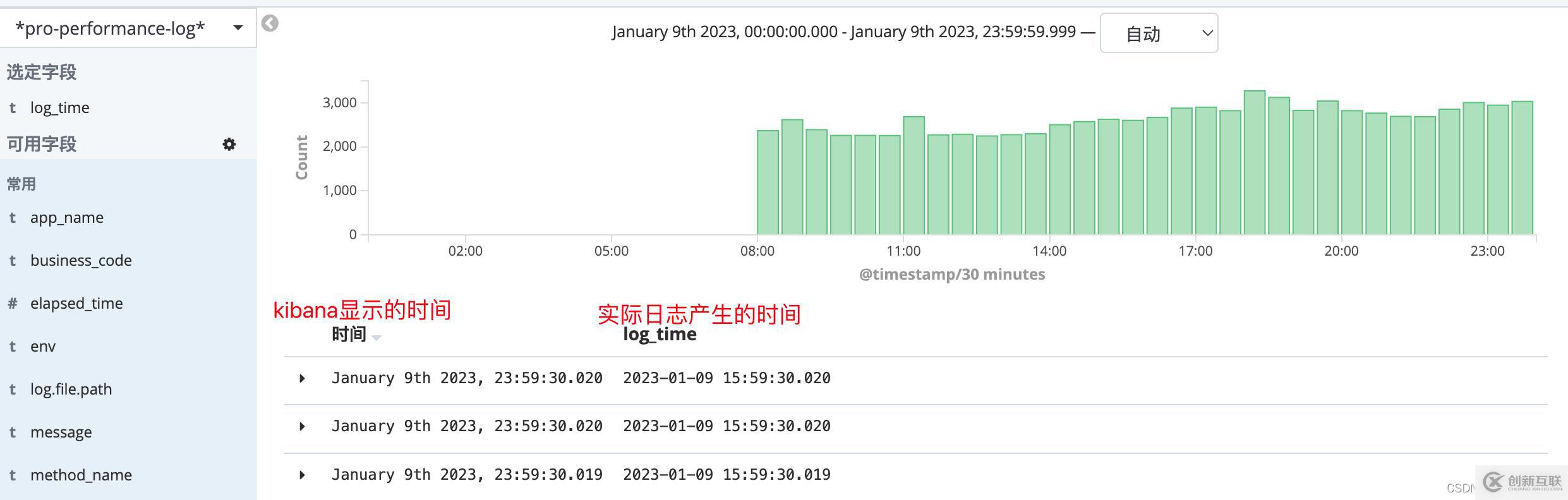Image resolution: width=1568 pixels, height=500 pixels.
Task: Select the log.file.path field
Action: 71,389
